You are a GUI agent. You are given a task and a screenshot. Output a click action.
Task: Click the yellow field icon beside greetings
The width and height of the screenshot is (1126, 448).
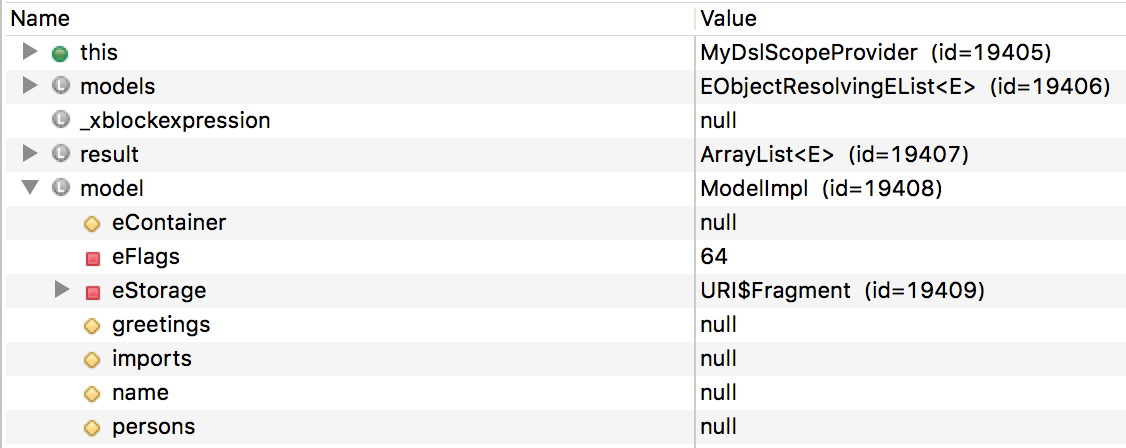point(91,326)
